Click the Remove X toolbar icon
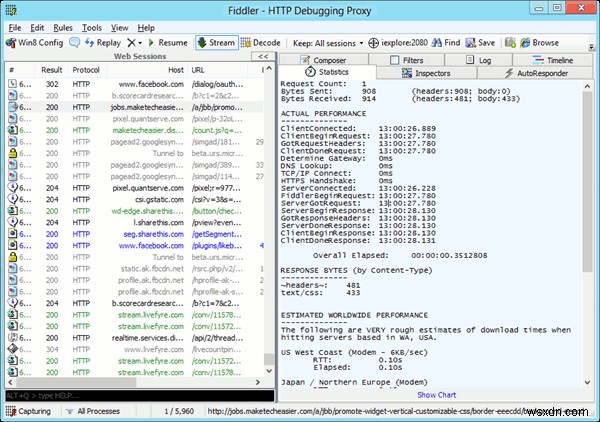Screen dimensions: 600x422 [131, 42]
